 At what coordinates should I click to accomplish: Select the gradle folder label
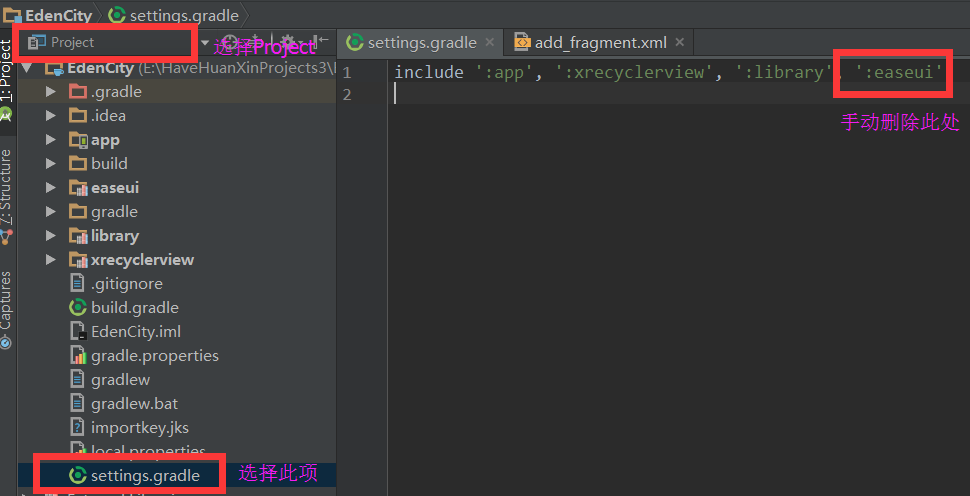coord(114,212)
